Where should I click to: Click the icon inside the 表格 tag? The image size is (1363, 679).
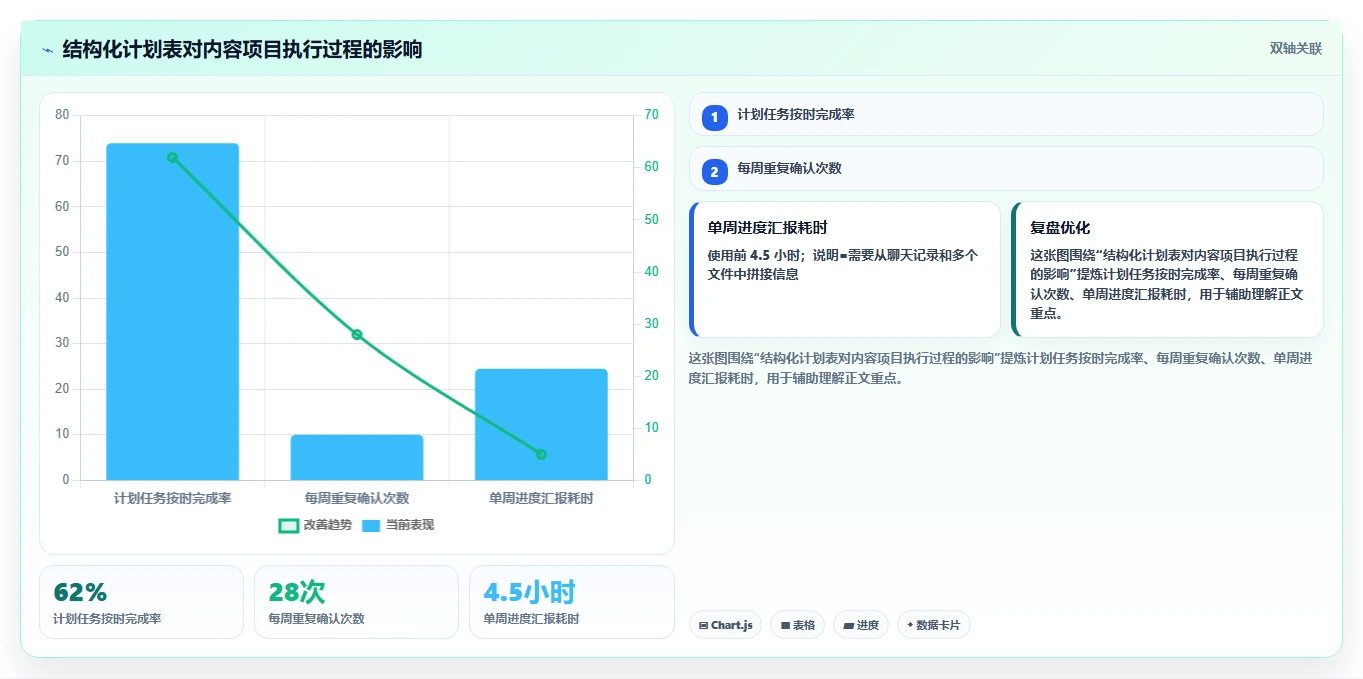(x=786, y=625)
